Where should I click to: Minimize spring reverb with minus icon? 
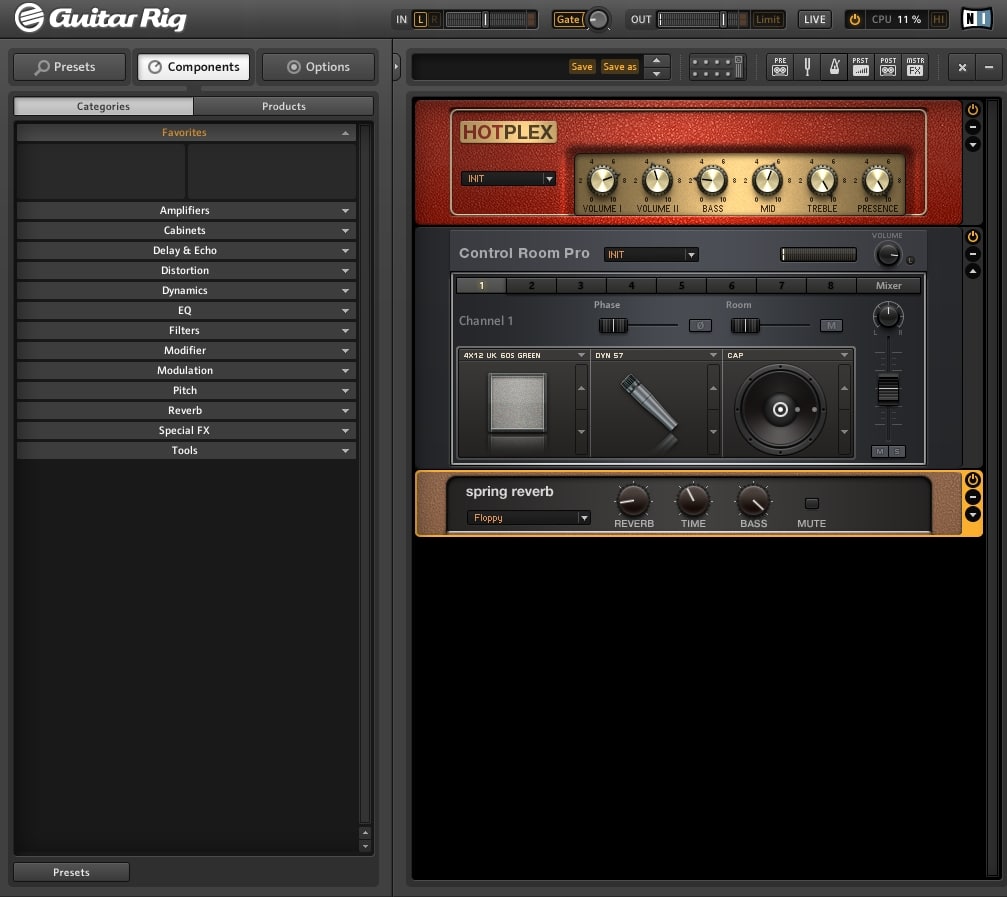point(973,497)
